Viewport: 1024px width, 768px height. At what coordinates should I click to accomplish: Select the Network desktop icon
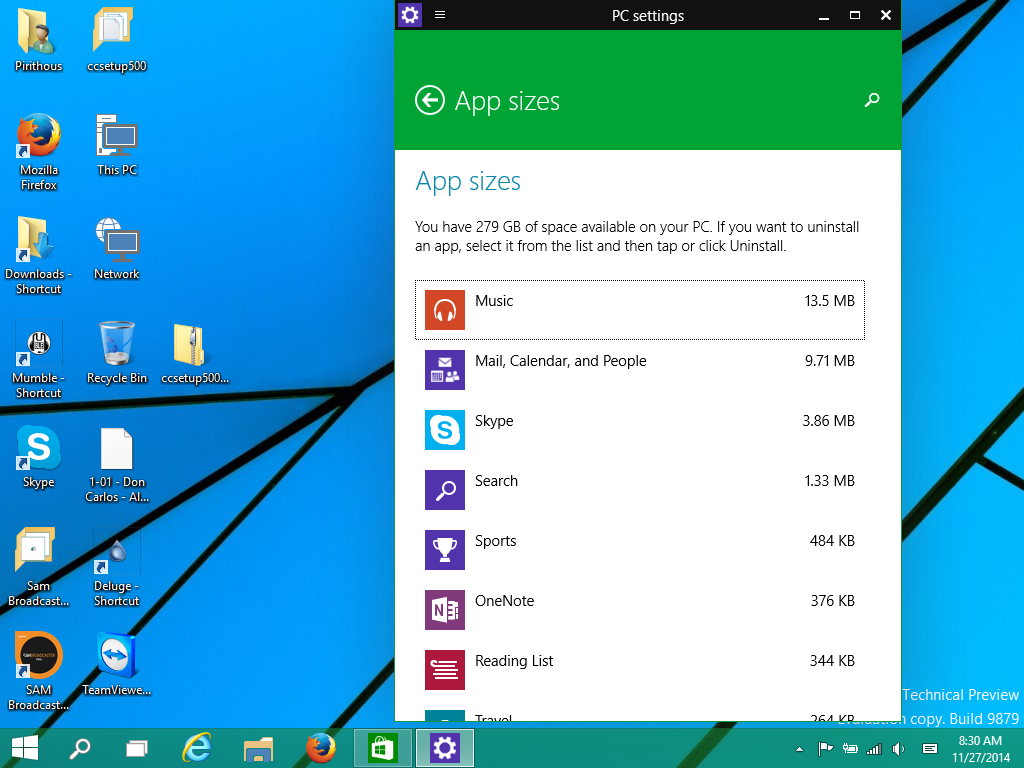pos(116,249)
